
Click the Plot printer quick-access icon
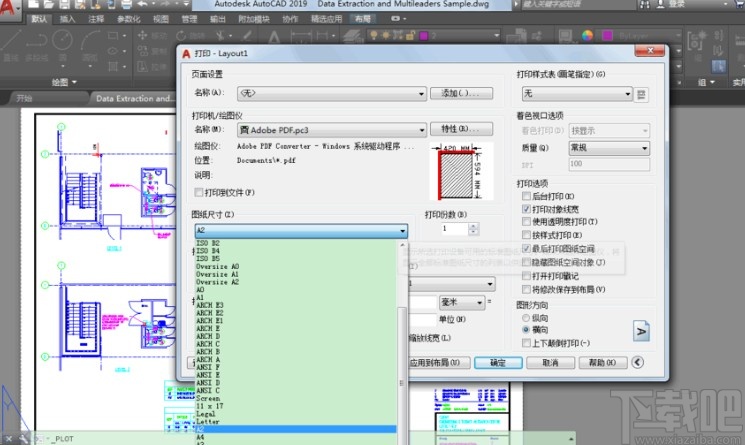126,4
